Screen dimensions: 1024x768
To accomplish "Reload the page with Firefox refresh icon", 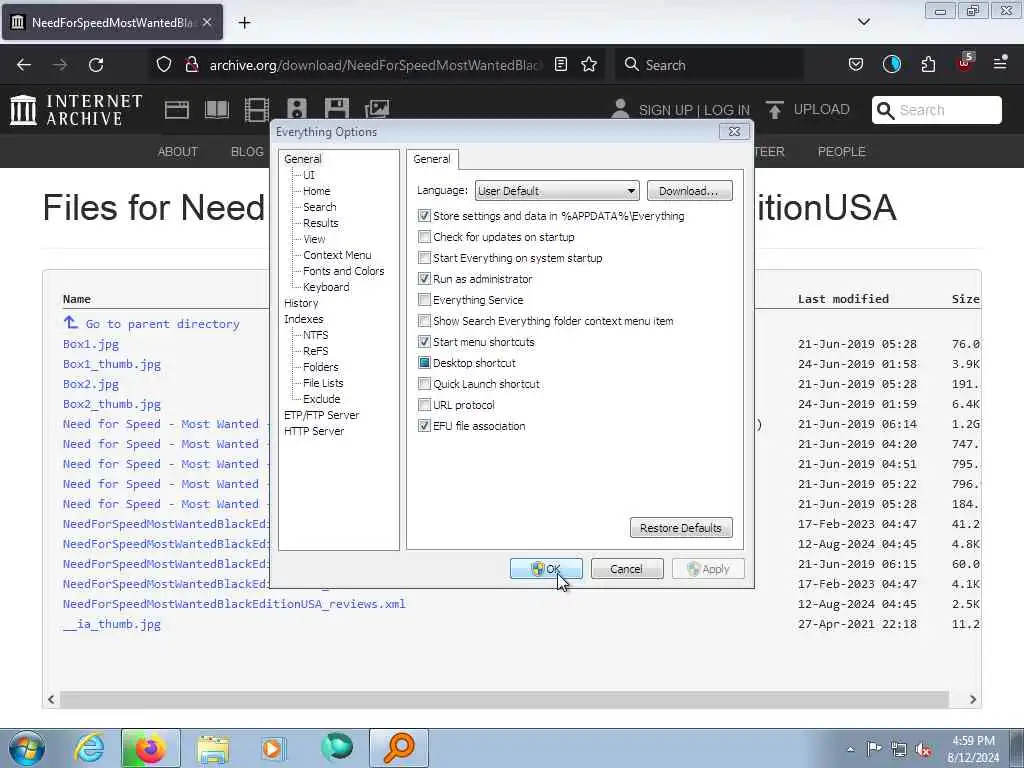I will pyautogui.click(x=96, y=65).
